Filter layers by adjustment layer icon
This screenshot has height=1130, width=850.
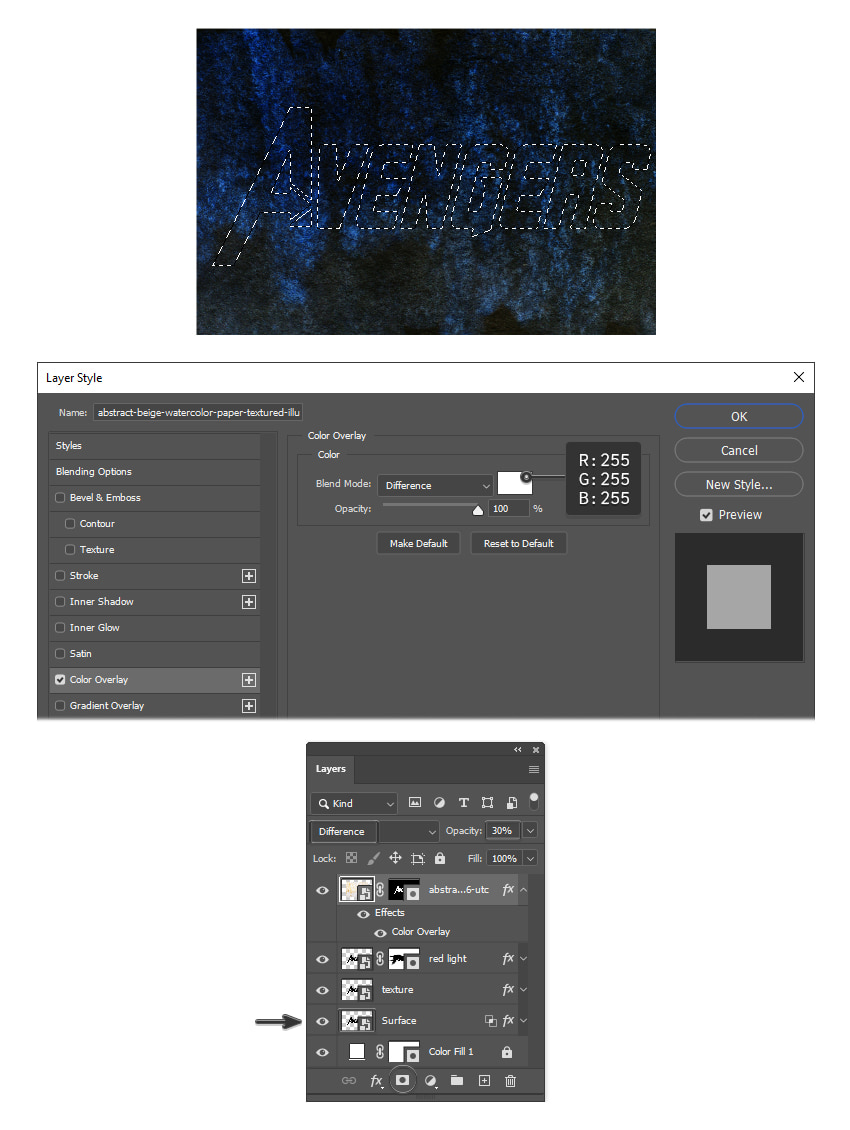click(x=439, y=802)
